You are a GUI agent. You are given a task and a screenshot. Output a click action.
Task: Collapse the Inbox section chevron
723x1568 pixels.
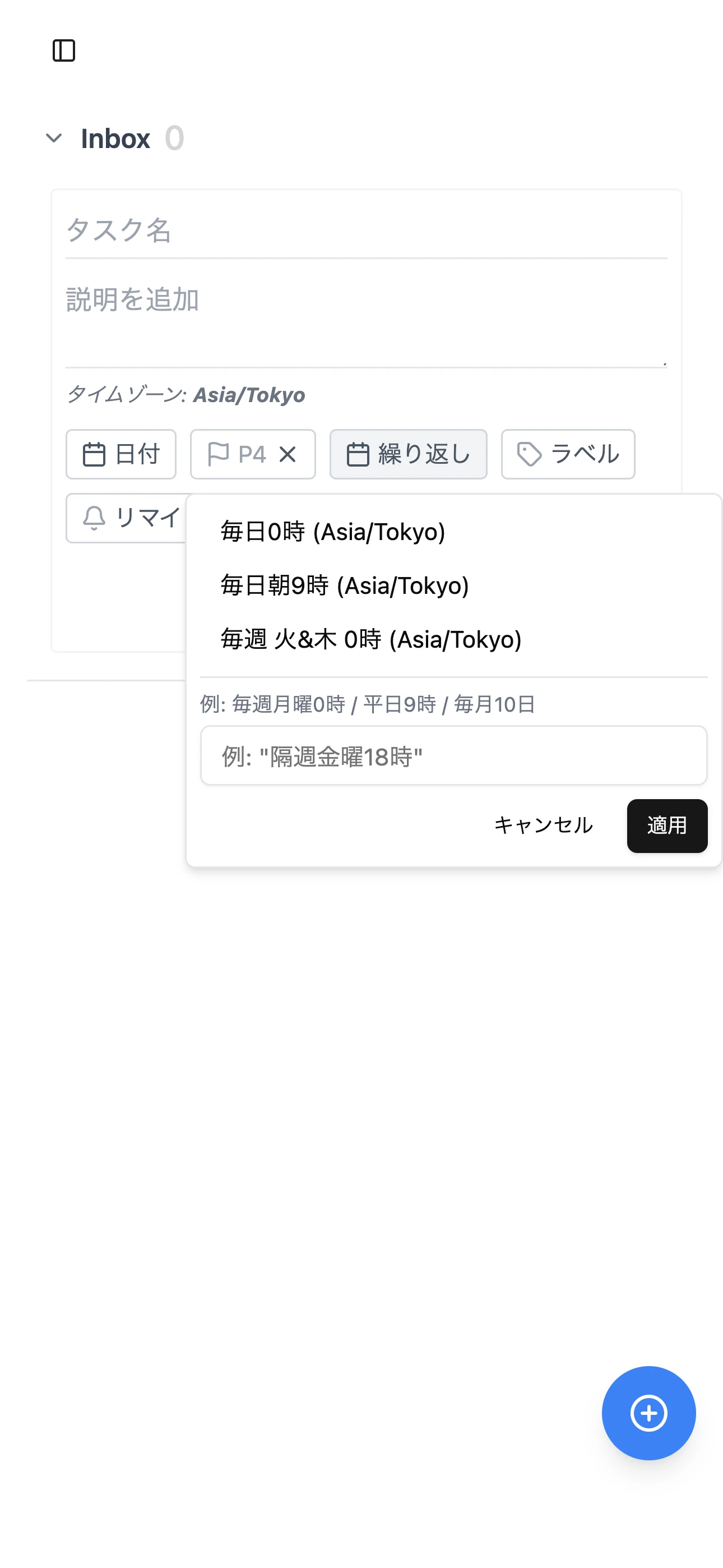point(54,138)
